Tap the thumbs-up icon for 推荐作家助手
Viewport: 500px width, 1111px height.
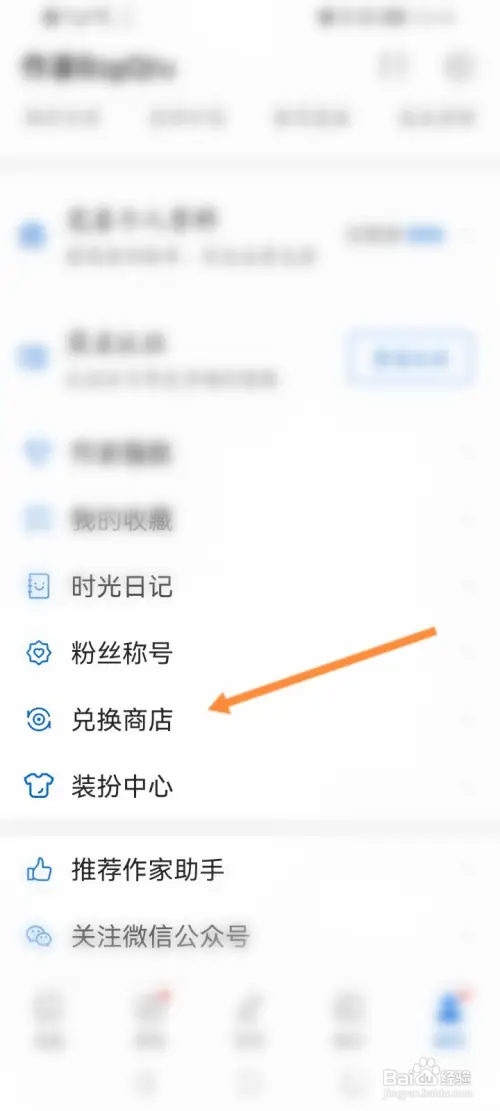click(39, 869)
